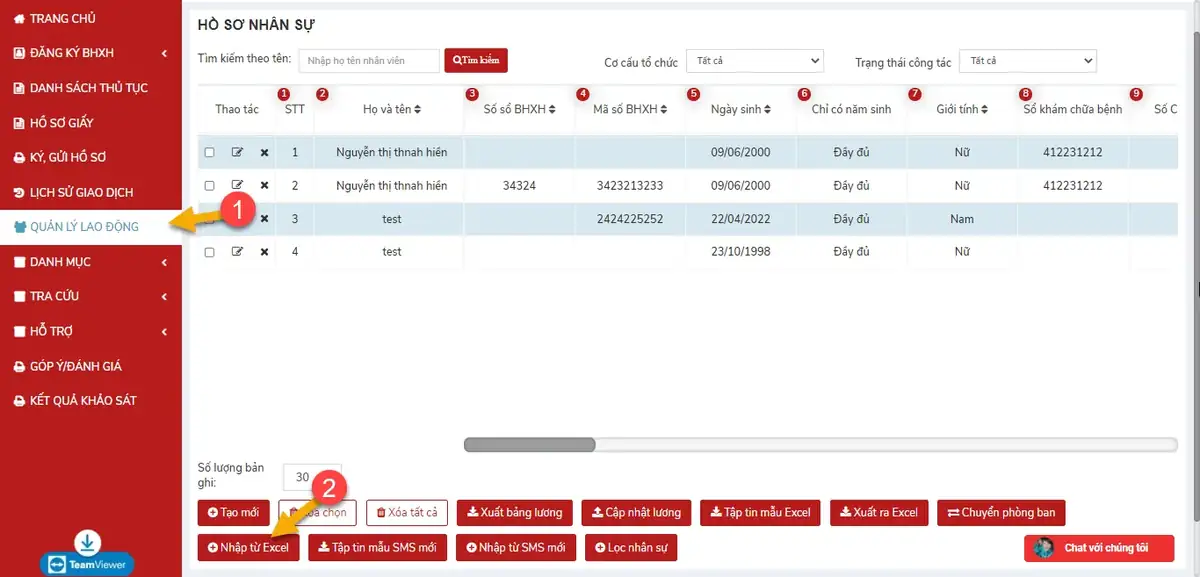
Task: Expand HỖ TRỢ submenu chevron
Action: [164, 331]
